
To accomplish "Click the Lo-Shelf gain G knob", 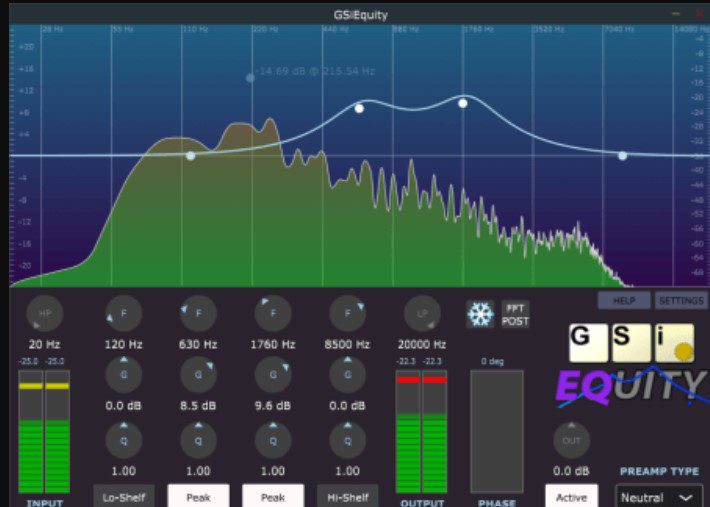I will tap(124, 375).
